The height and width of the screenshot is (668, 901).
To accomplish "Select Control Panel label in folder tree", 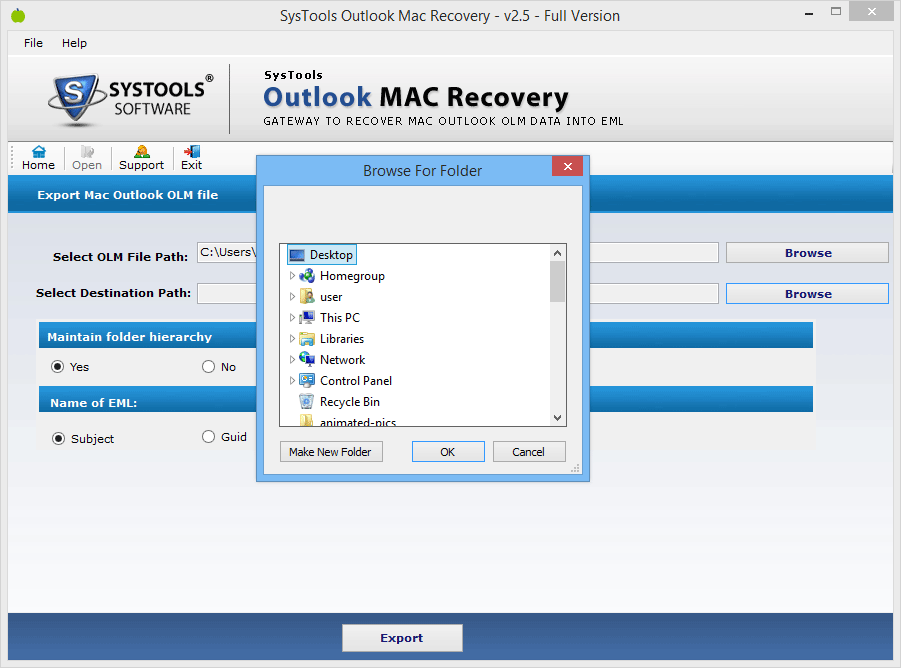I will click(x=356, y=381).
